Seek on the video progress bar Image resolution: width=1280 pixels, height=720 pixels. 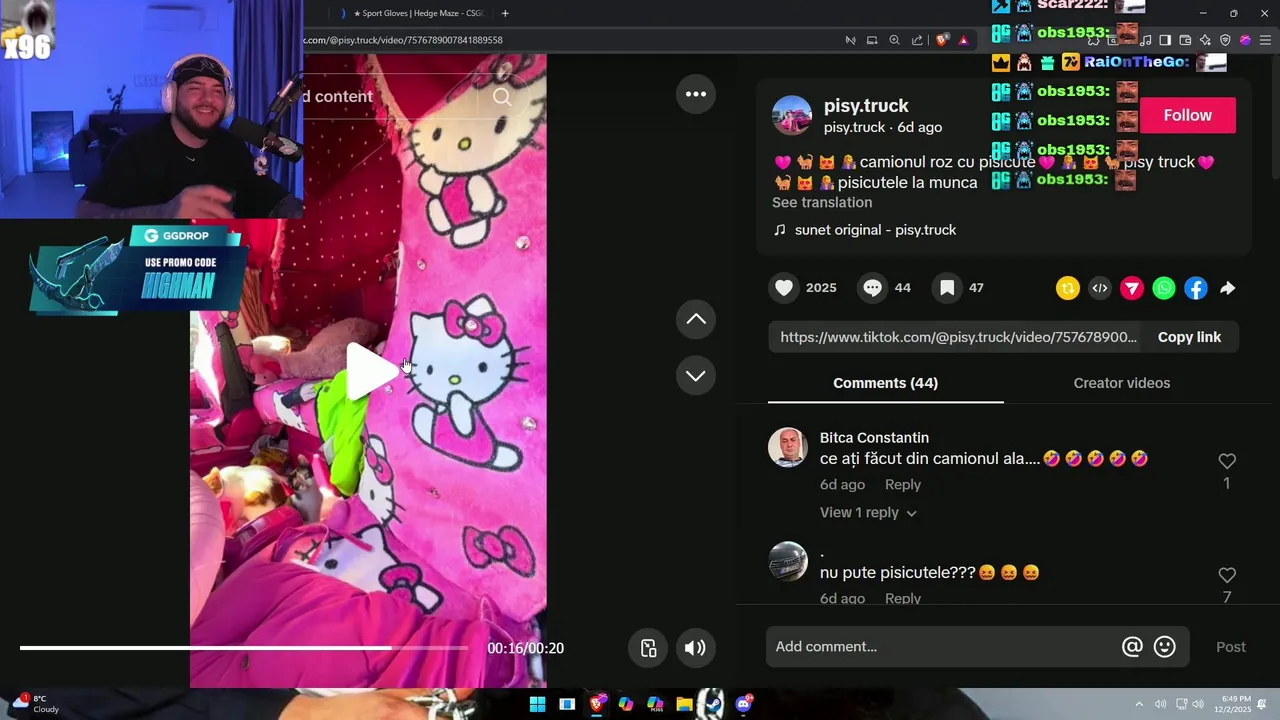click(x=244, y=648)
